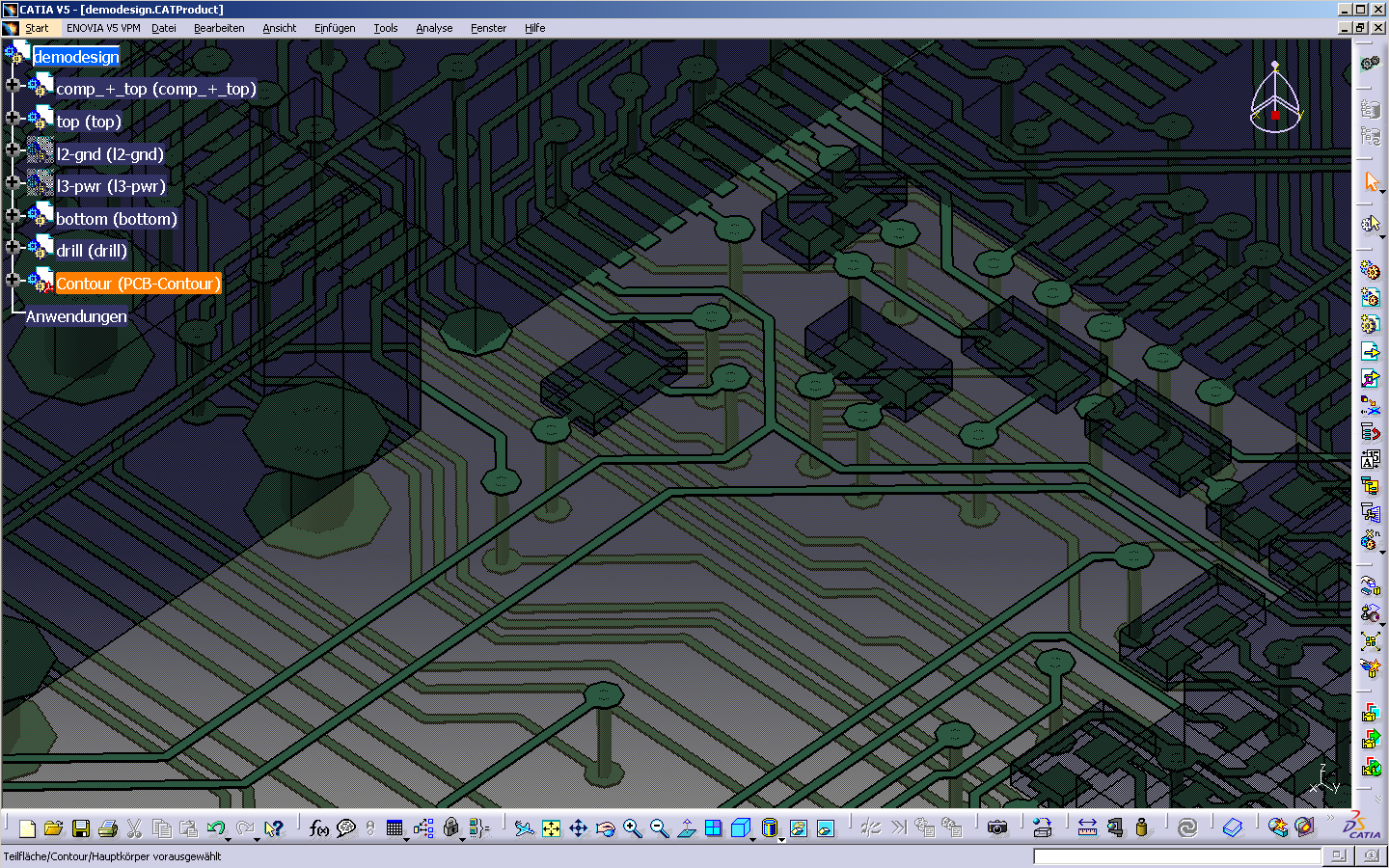Open the shading render style dropdown arrow

coord(780,840)
